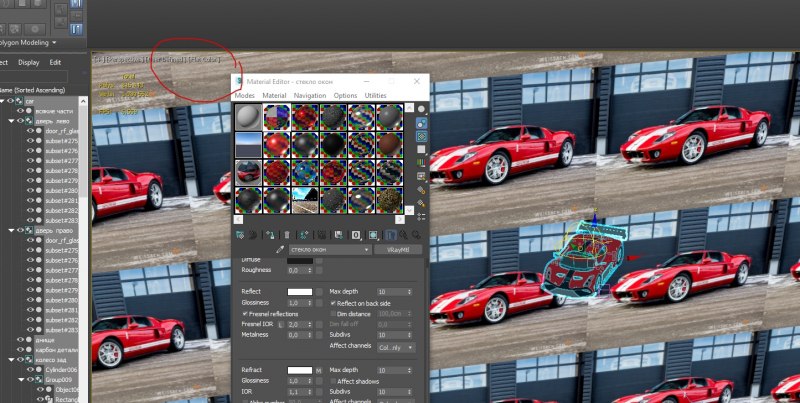Enable the Affect shadows checkbox
The width and height of the screenshot is (800, 403).
(333, 381)
